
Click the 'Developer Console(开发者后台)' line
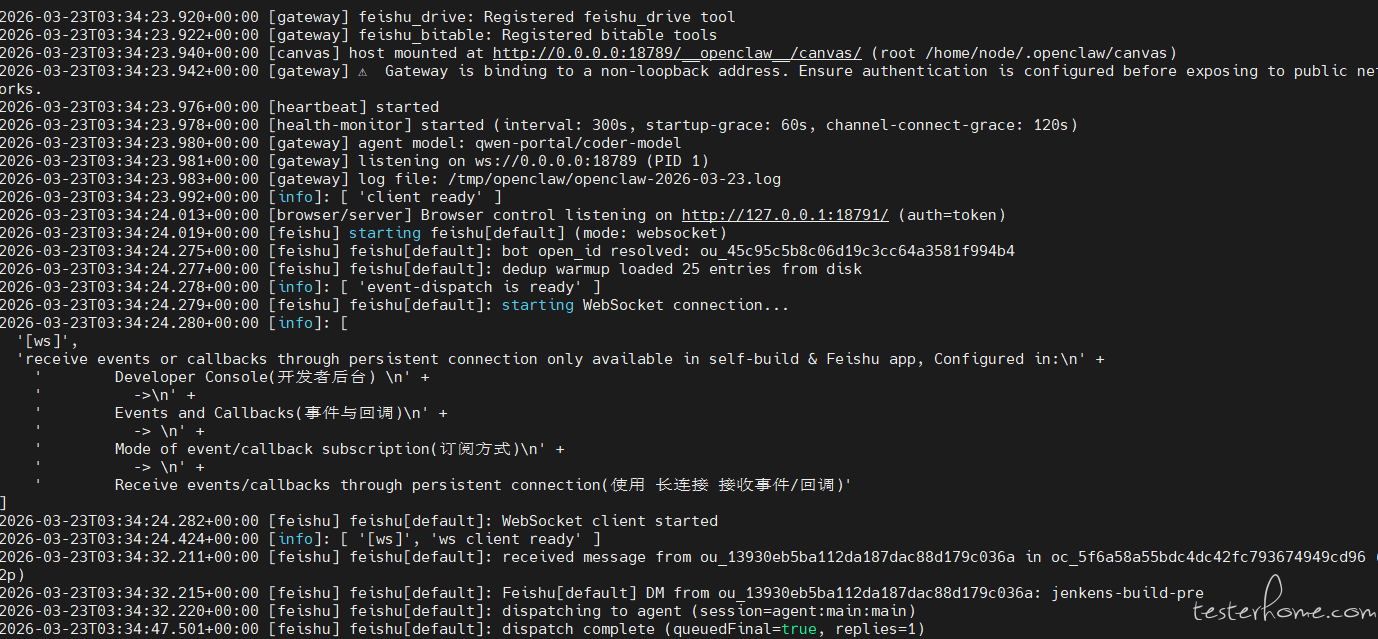pos(245,377)
